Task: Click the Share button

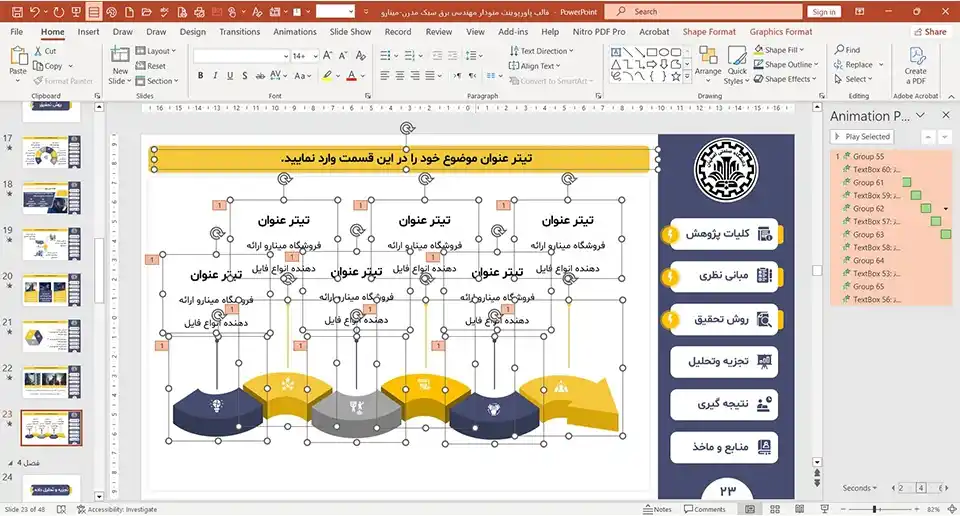Action: point(929,32)
